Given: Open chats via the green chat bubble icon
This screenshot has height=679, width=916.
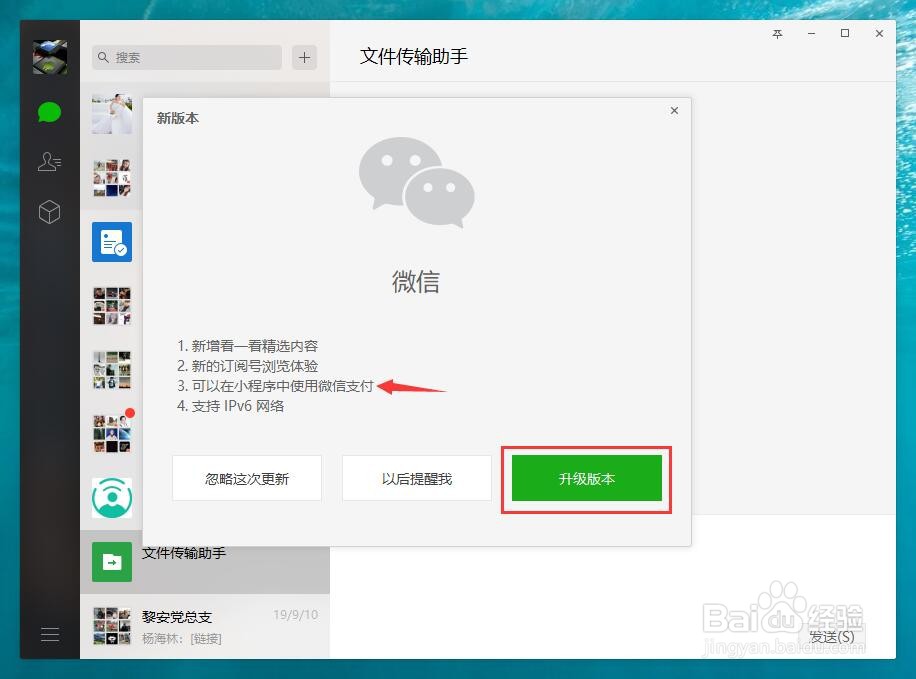Looking at the screenshot, I should 49,112.
